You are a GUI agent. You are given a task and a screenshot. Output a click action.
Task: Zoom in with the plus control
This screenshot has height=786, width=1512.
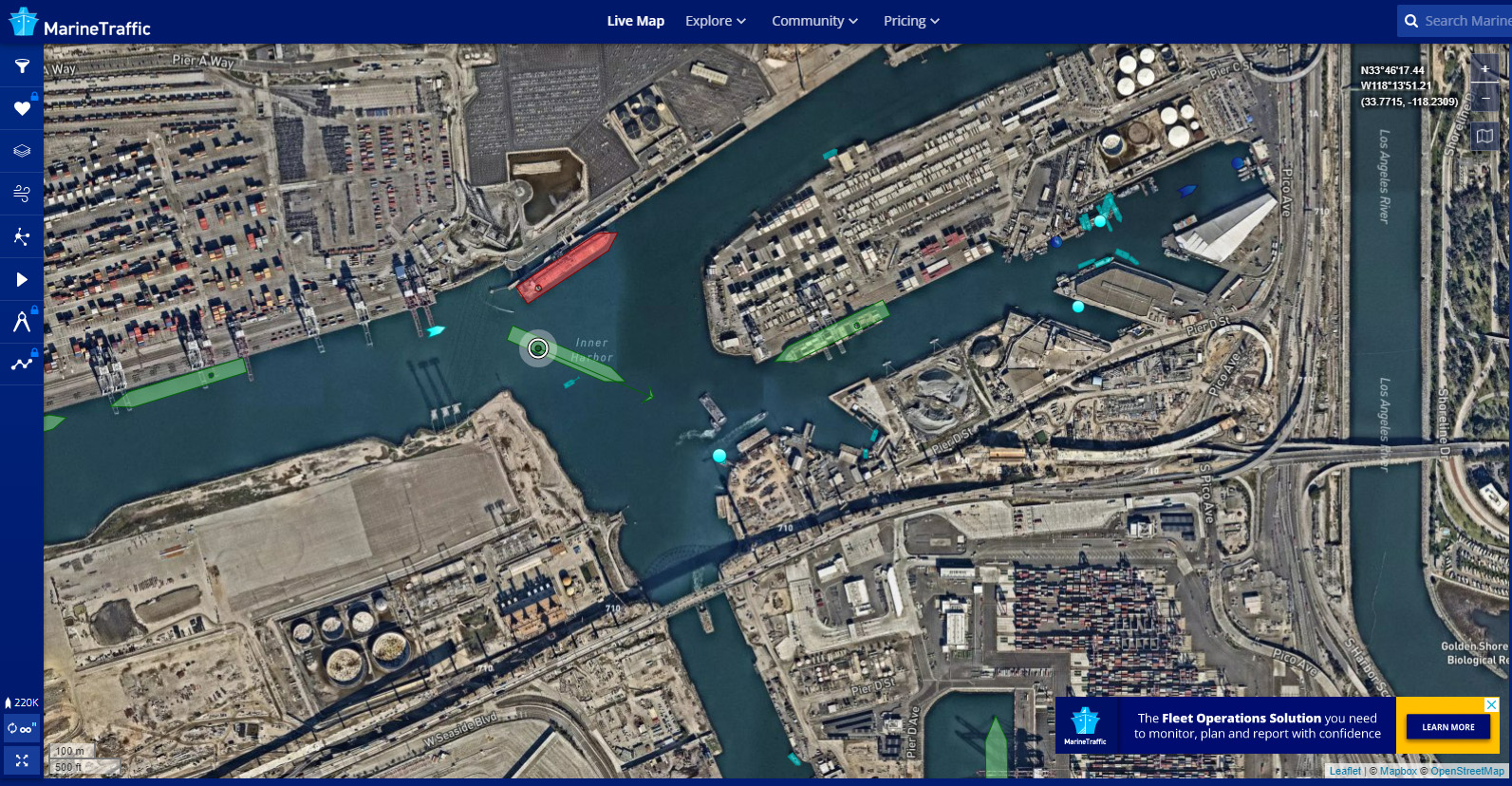click(x=1484, y=68)
